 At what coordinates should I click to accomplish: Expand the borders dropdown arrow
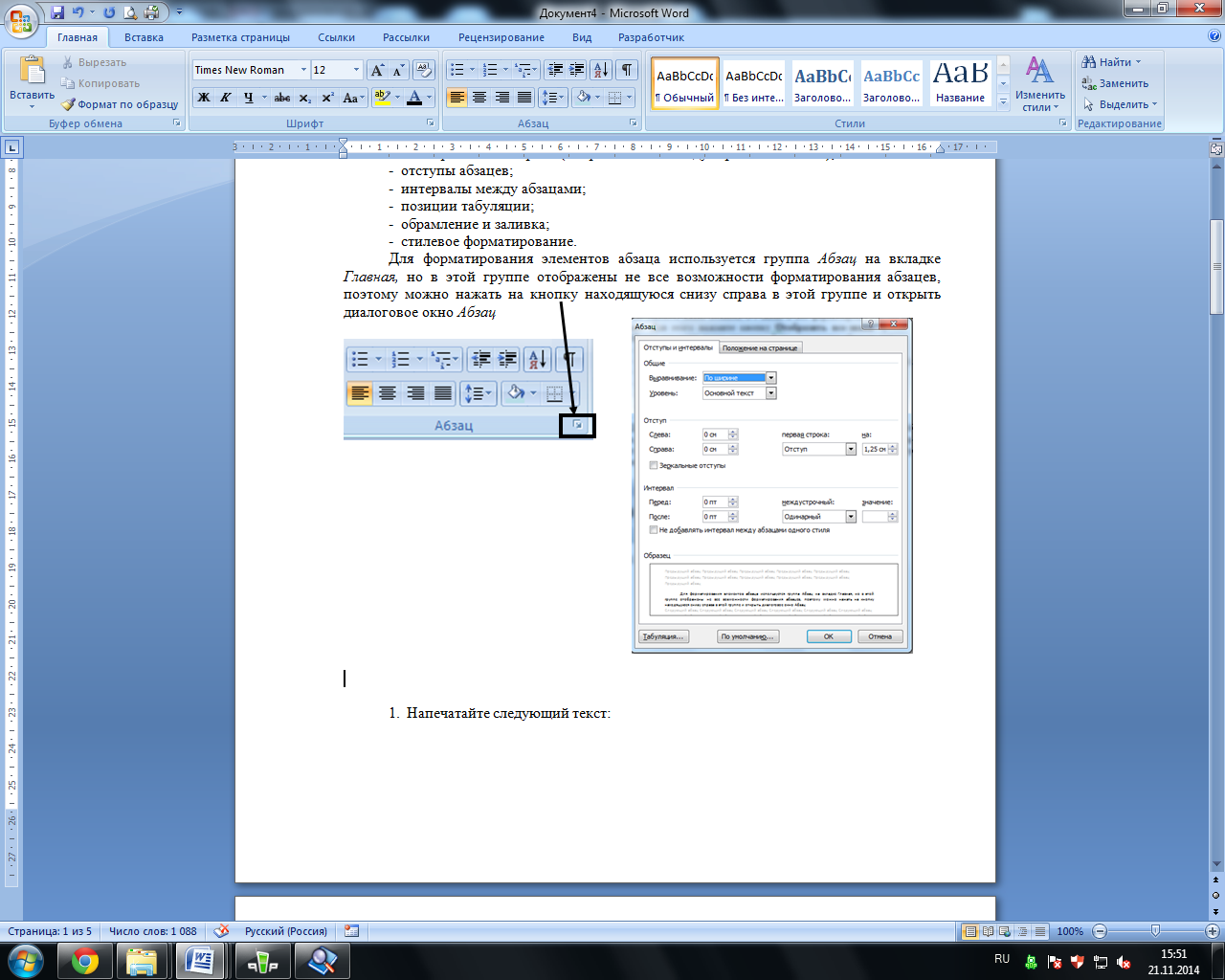pos(630,98)
